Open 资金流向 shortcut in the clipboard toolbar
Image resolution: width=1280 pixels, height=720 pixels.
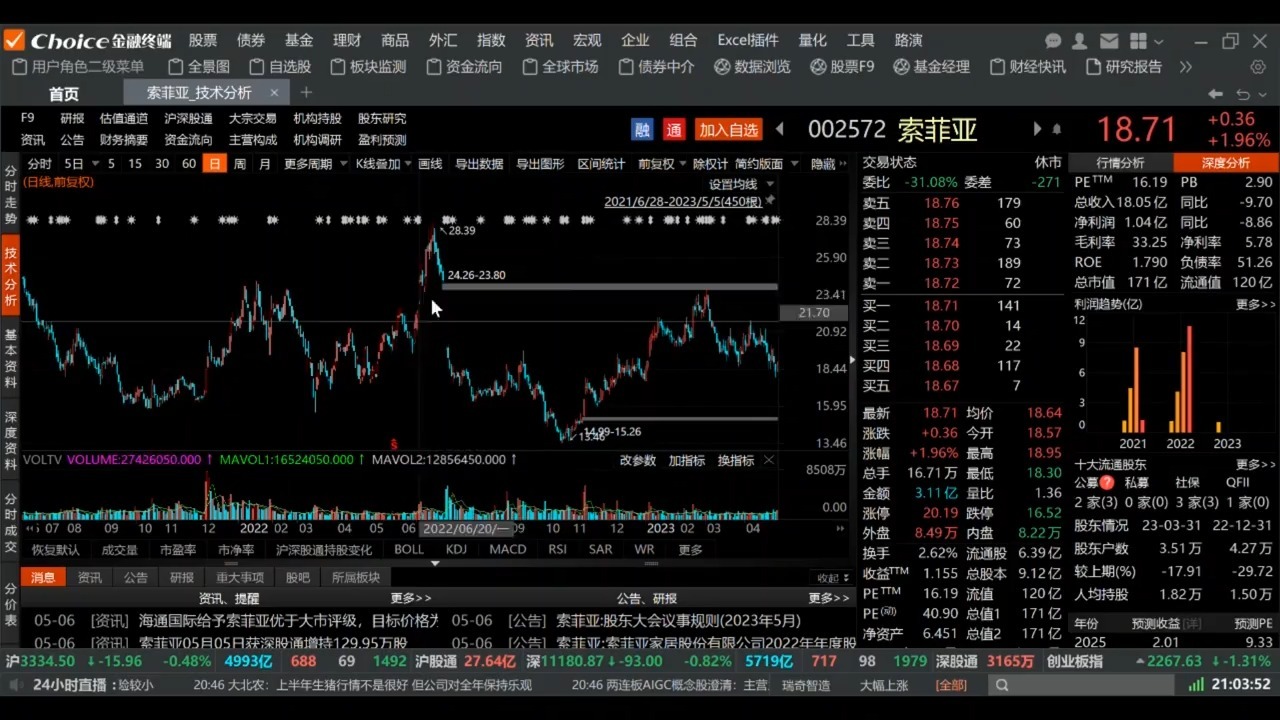pos(464,67)
